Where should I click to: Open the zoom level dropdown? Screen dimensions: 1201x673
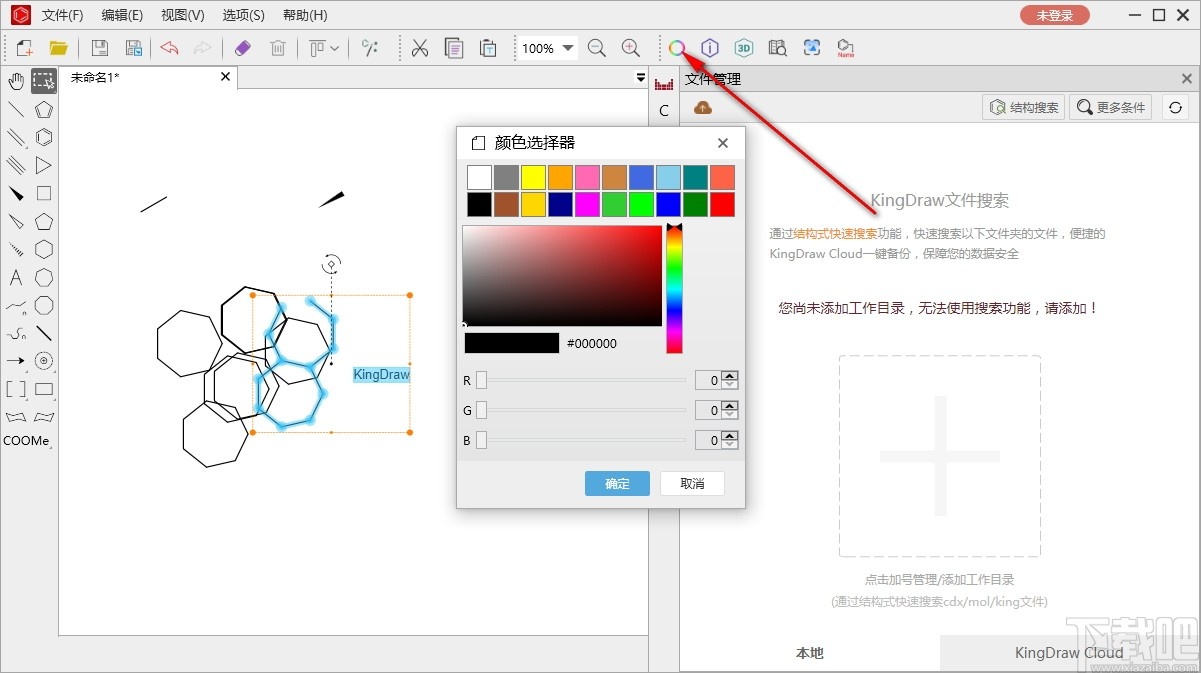coord(567,47)
